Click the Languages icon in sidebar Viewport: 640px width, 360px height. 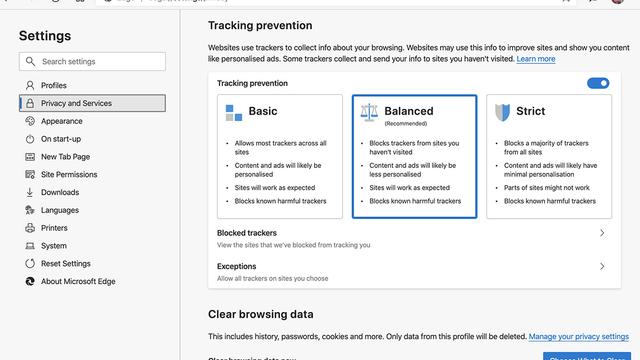[30, 210]
